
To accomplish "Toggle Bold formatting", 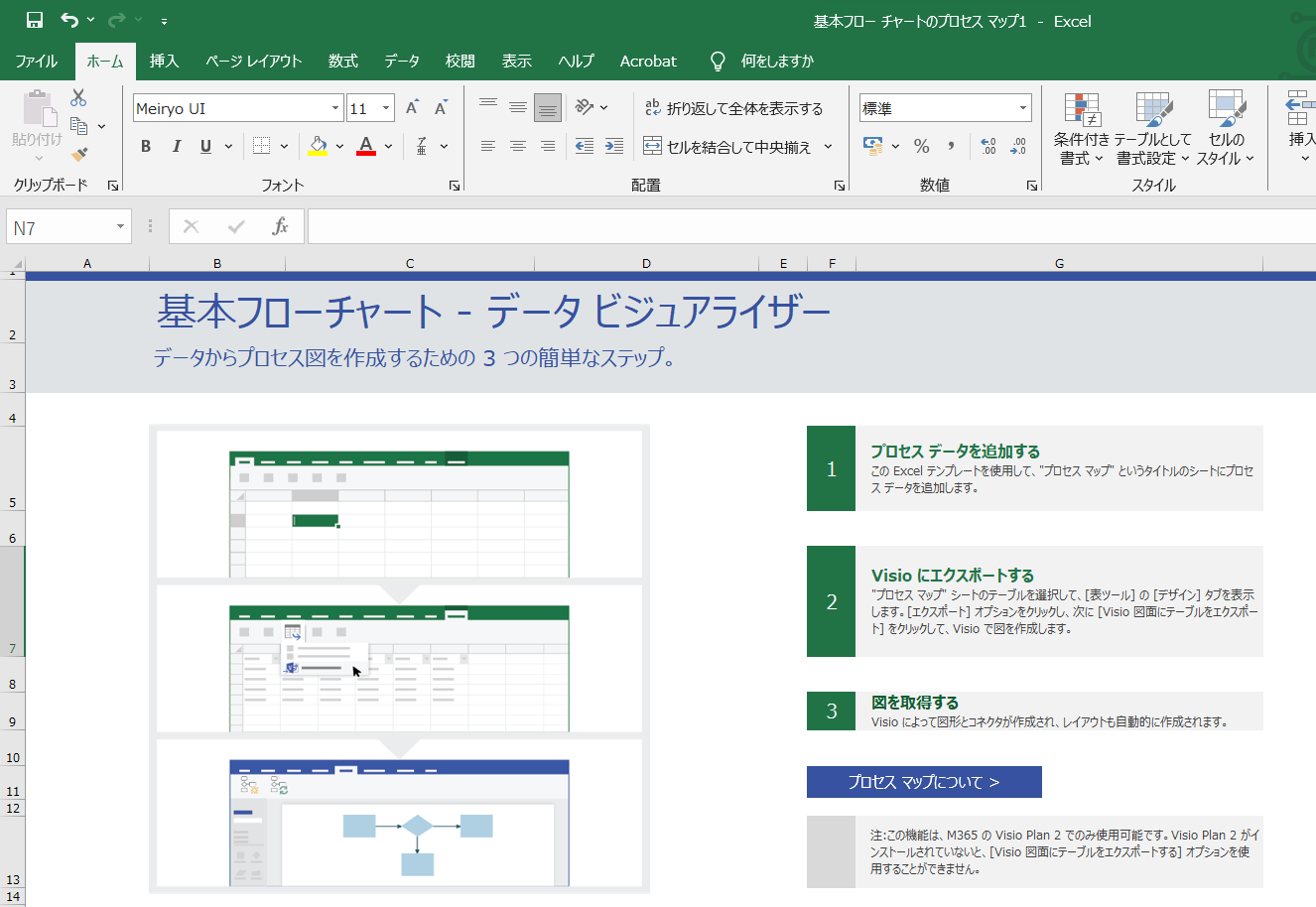I will pyautogui.click(x=146, y=146).
